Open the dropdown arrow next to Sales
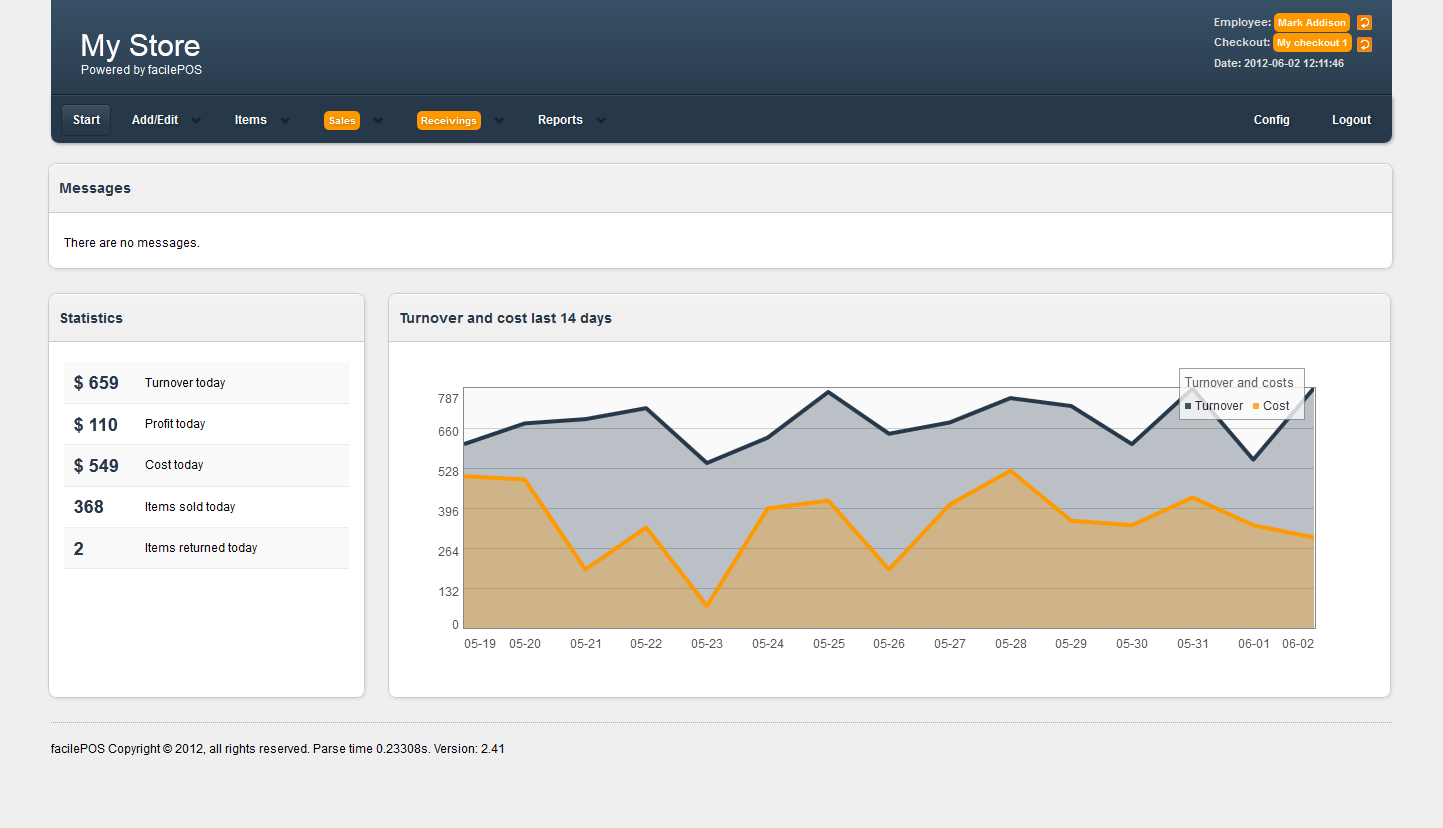The height and width of the screenshot is (828, 1443). pyautogui.click(x=378, y=121)
